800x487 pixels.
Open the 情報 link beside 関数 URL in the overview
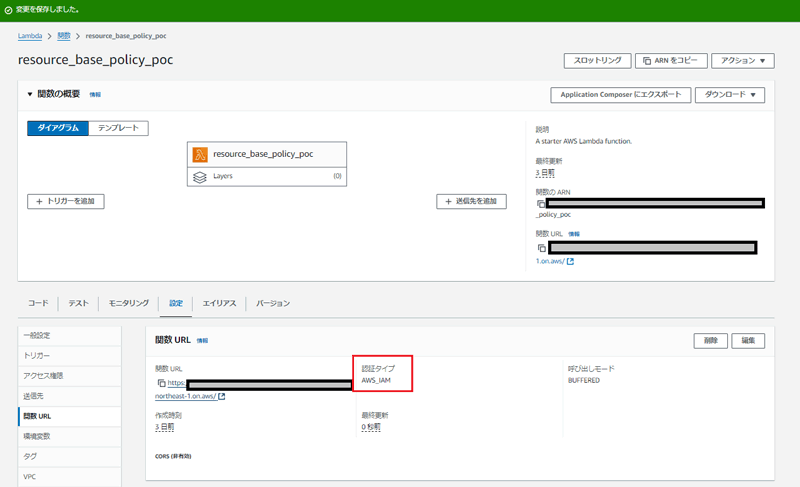click(x=574, y=234)
